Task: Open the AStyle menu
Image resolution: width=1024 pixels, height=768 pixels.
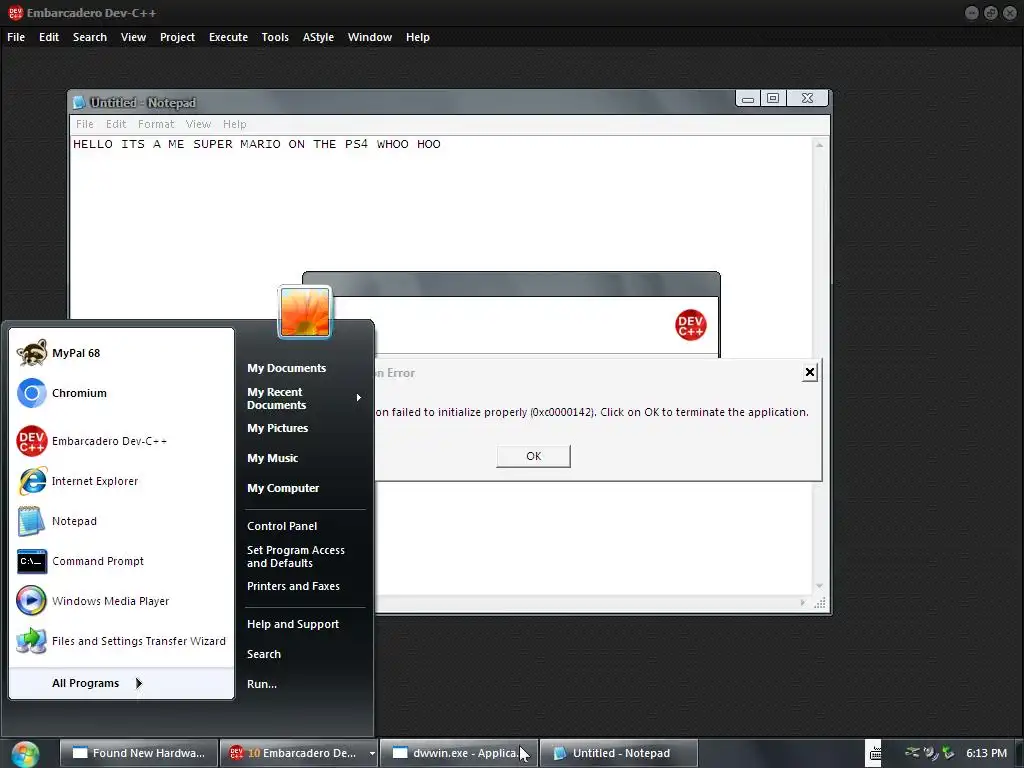Action: tap(318, 37)
